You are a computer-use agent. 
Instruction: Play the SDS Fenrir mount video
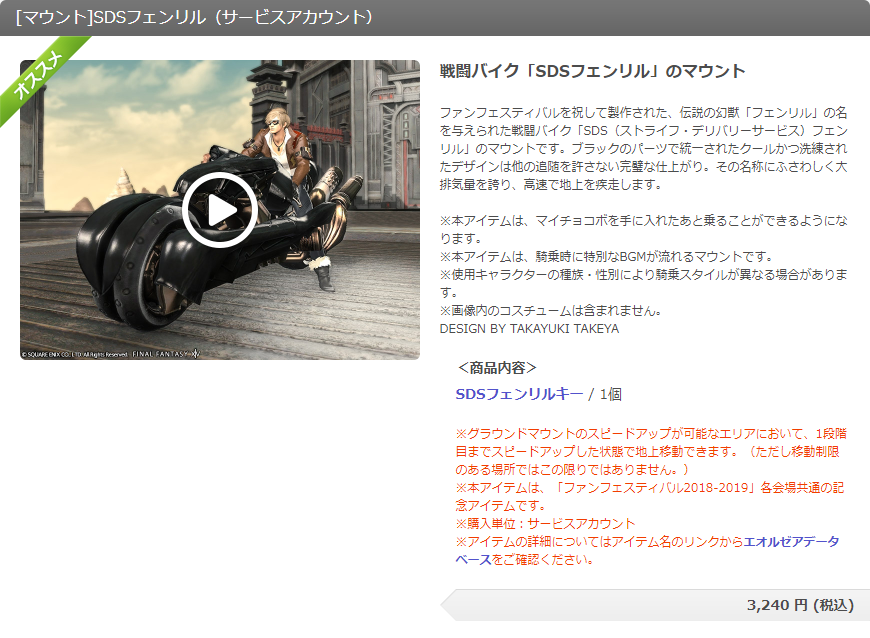(x=220, y=210)
